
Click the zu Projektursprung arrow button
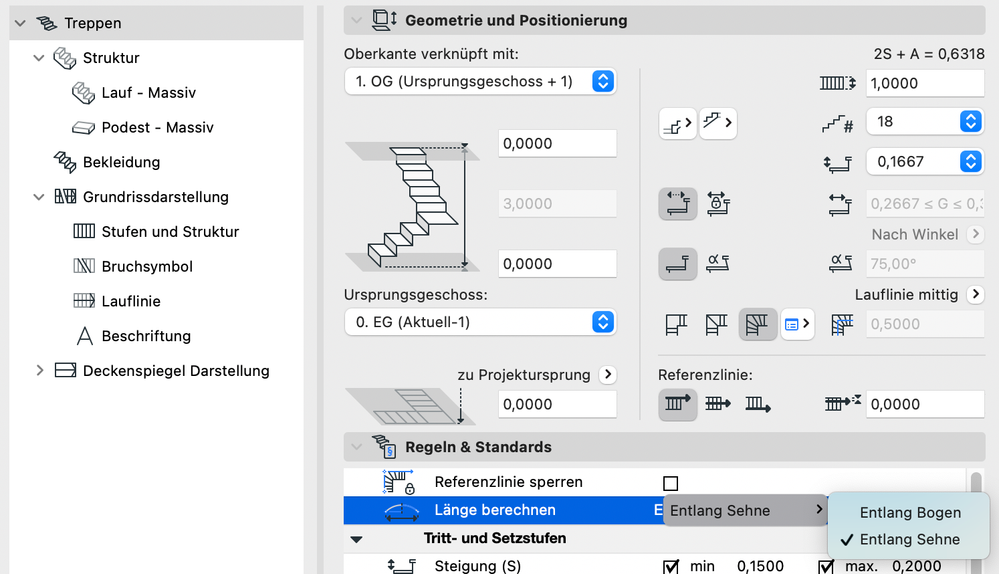(608, 375)
